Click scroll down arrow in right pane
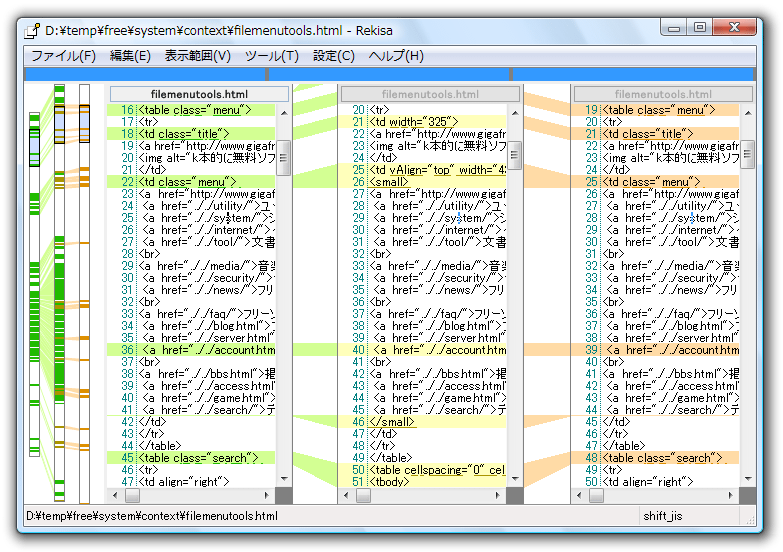Viewport: 783px width, 552px height. coord(748,479)
